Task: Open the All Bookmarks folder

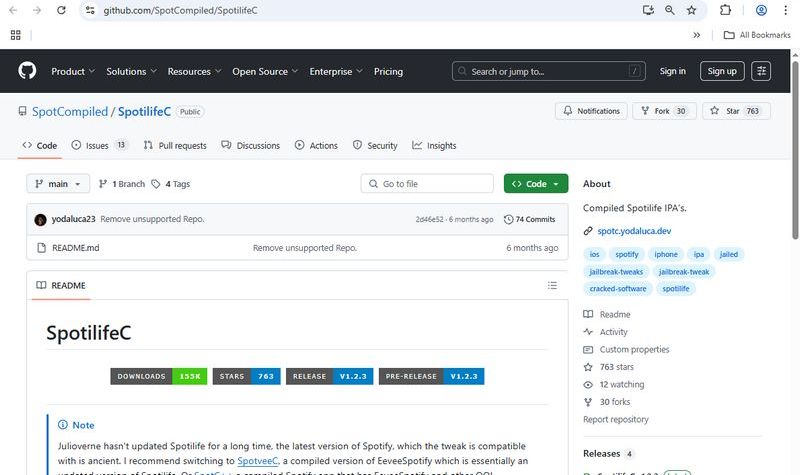Action: click(757, 35)
